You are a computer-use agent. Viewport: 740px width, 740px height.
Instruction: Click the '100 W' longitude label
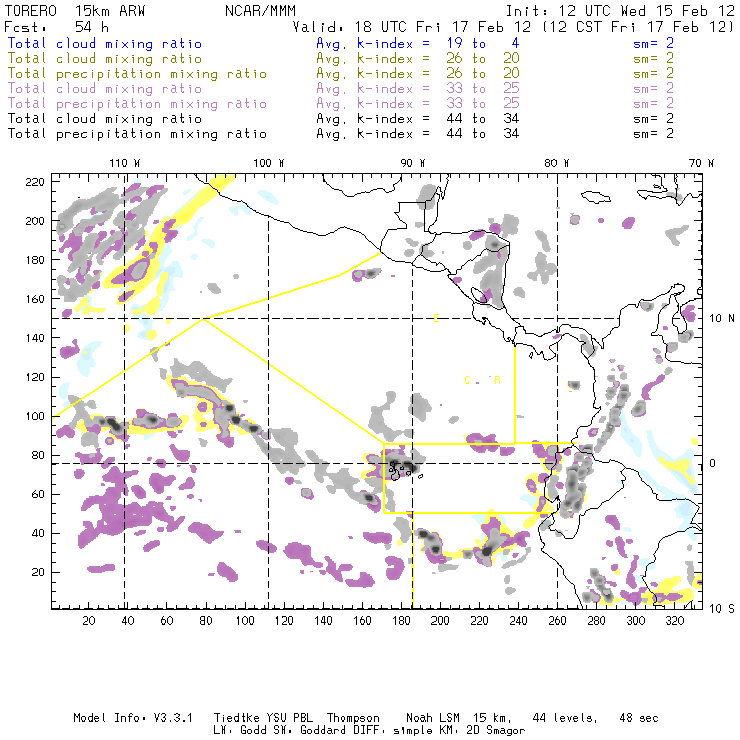point(269,163)
